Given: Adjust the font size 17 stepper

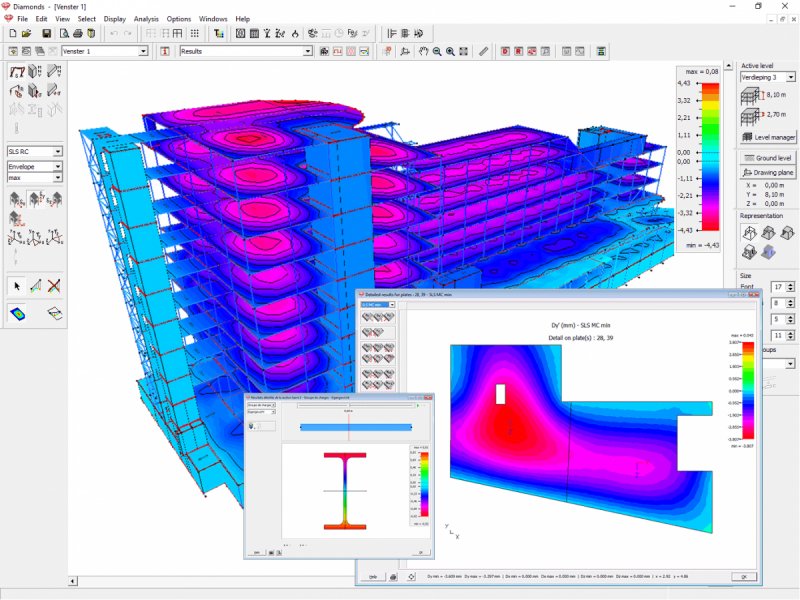Looking at the screenshot, I should 790,287.
